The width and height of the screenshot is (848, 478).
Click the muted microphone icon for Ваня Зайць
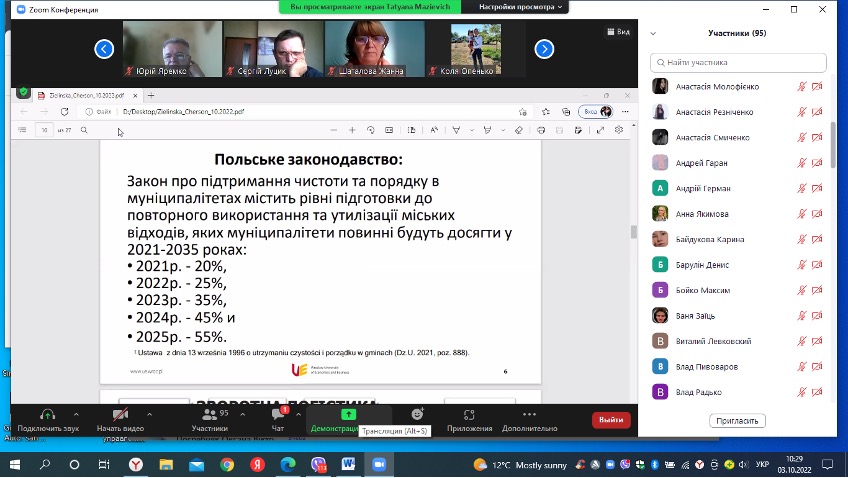801,315
